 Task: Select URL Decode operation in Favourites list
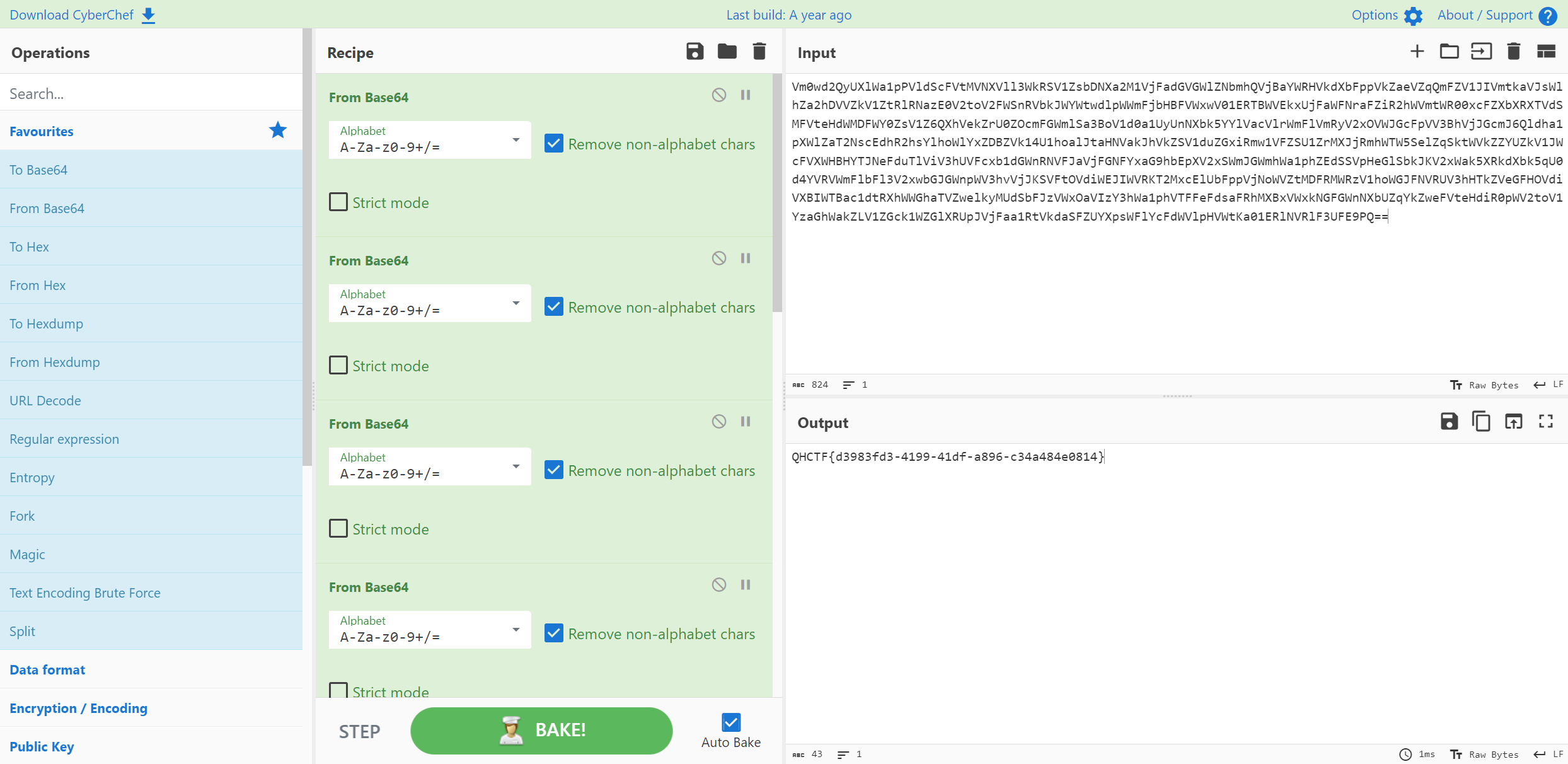pos(45,401)
